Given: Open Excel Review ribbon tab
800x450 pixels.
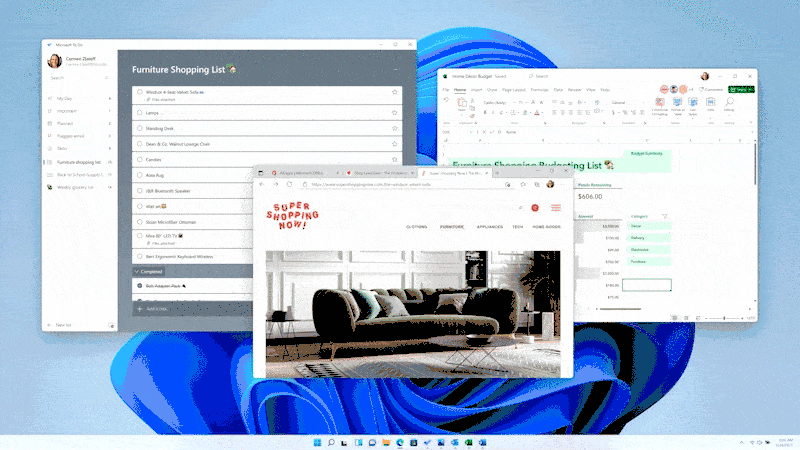Looking at the screenshot, I should (574, 90).
